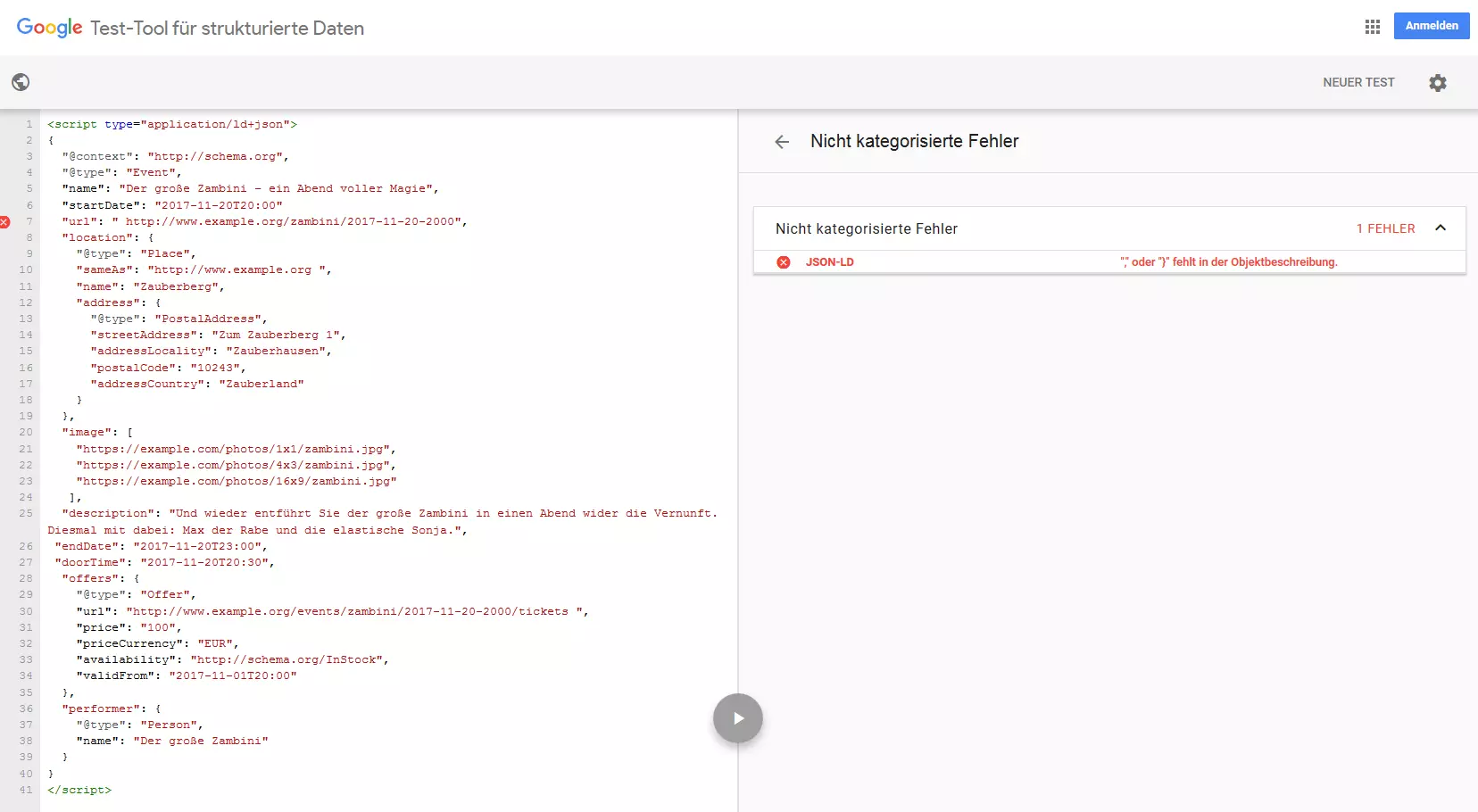Viewport: 1478px width, 812px height.
Task: Click line number 20 in the gutter
Action: pyautogui.click(x=26, y=433)
